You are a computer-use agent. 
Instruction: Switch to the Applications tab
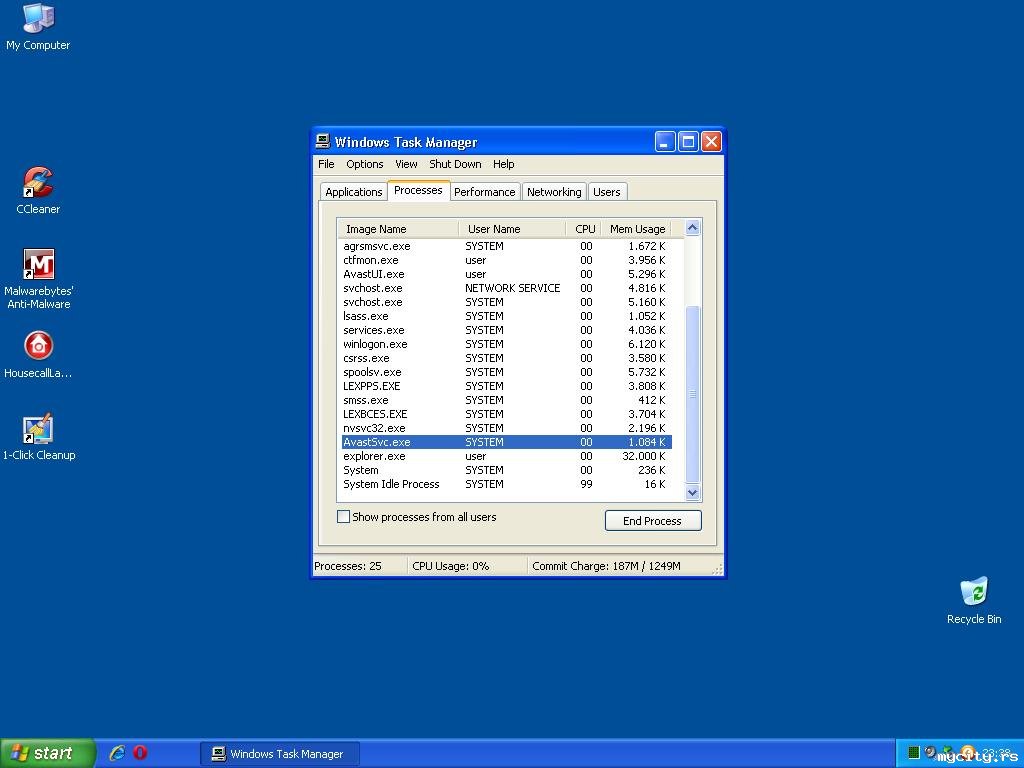(353, 191)
